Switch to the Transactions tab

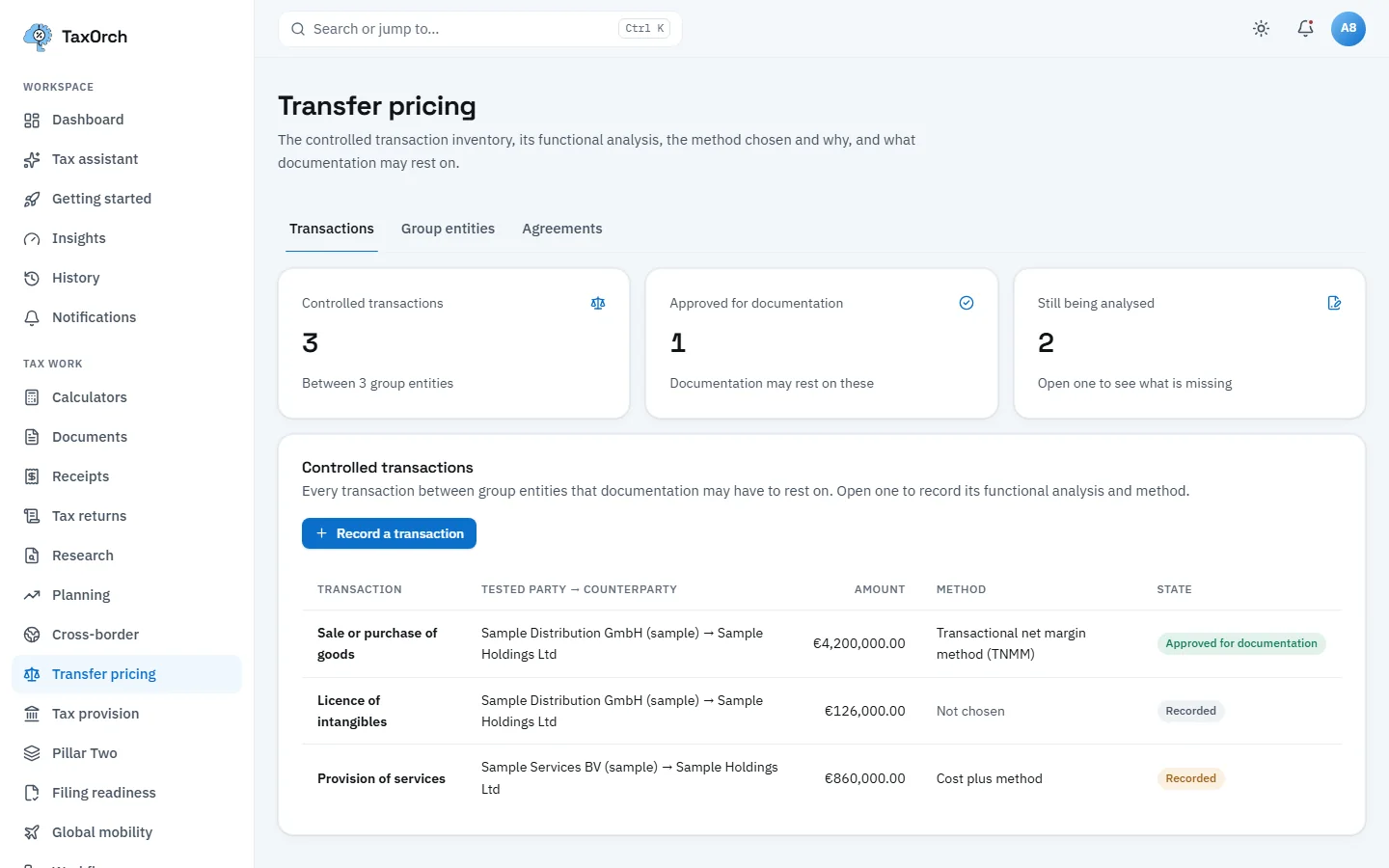tap(332, 230)
